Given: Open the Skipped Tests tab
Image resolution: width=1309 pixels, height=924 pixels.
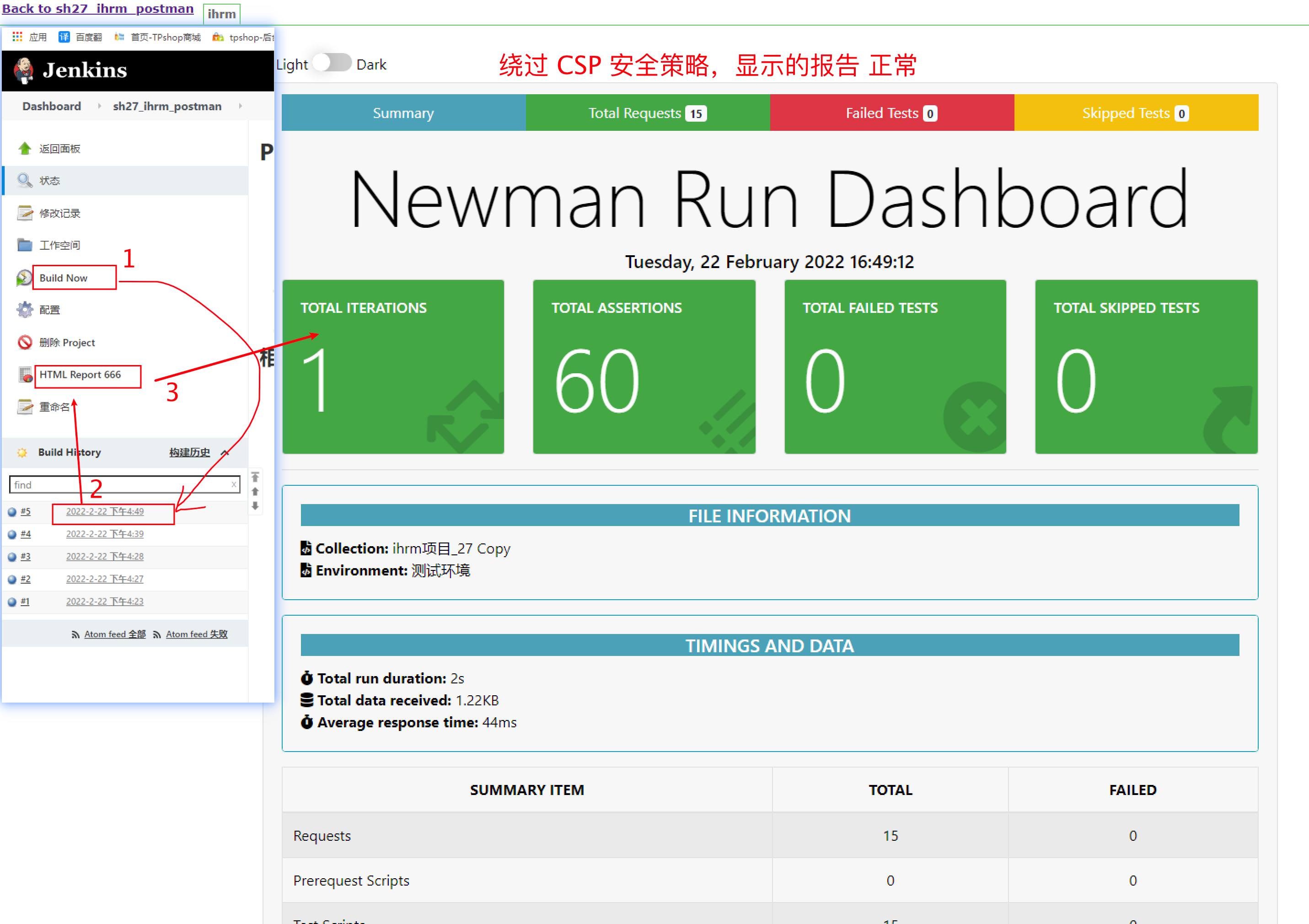Looking at the screenshot, I should [1135, 113].
